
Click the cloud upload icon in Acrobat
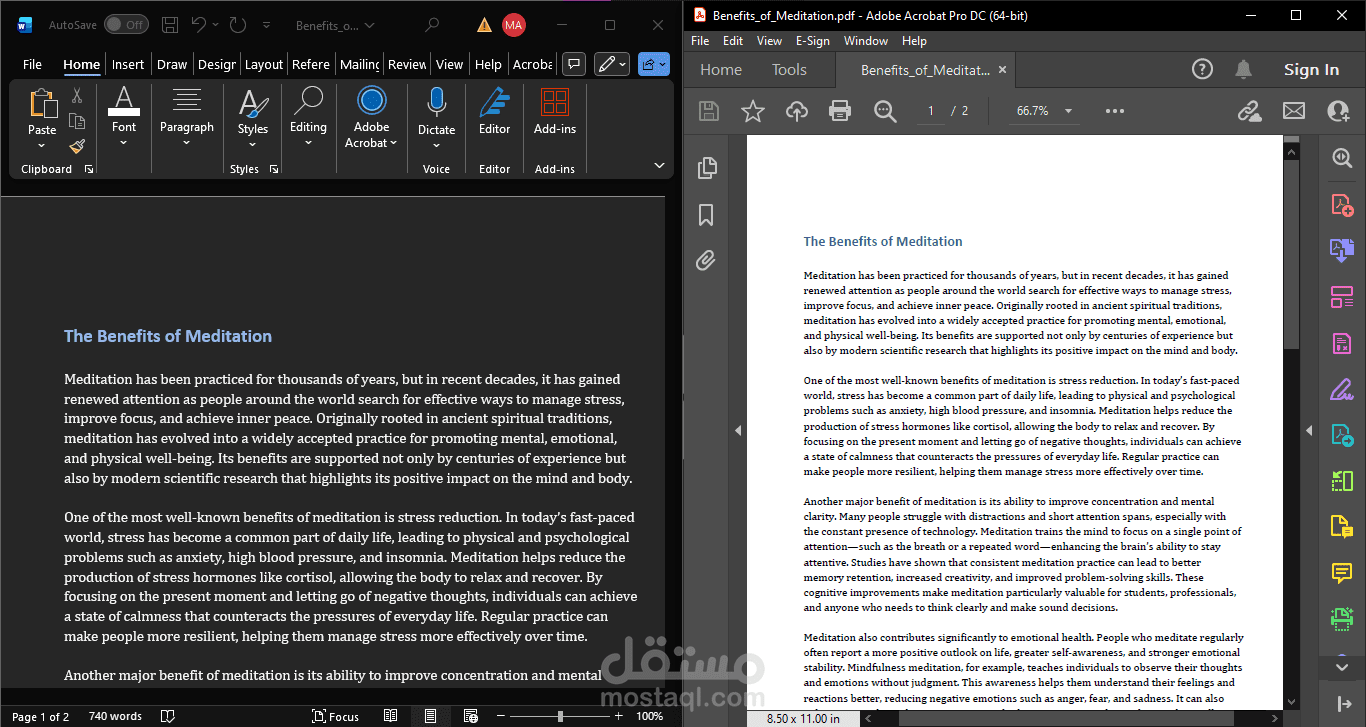[x=797, y=111]
